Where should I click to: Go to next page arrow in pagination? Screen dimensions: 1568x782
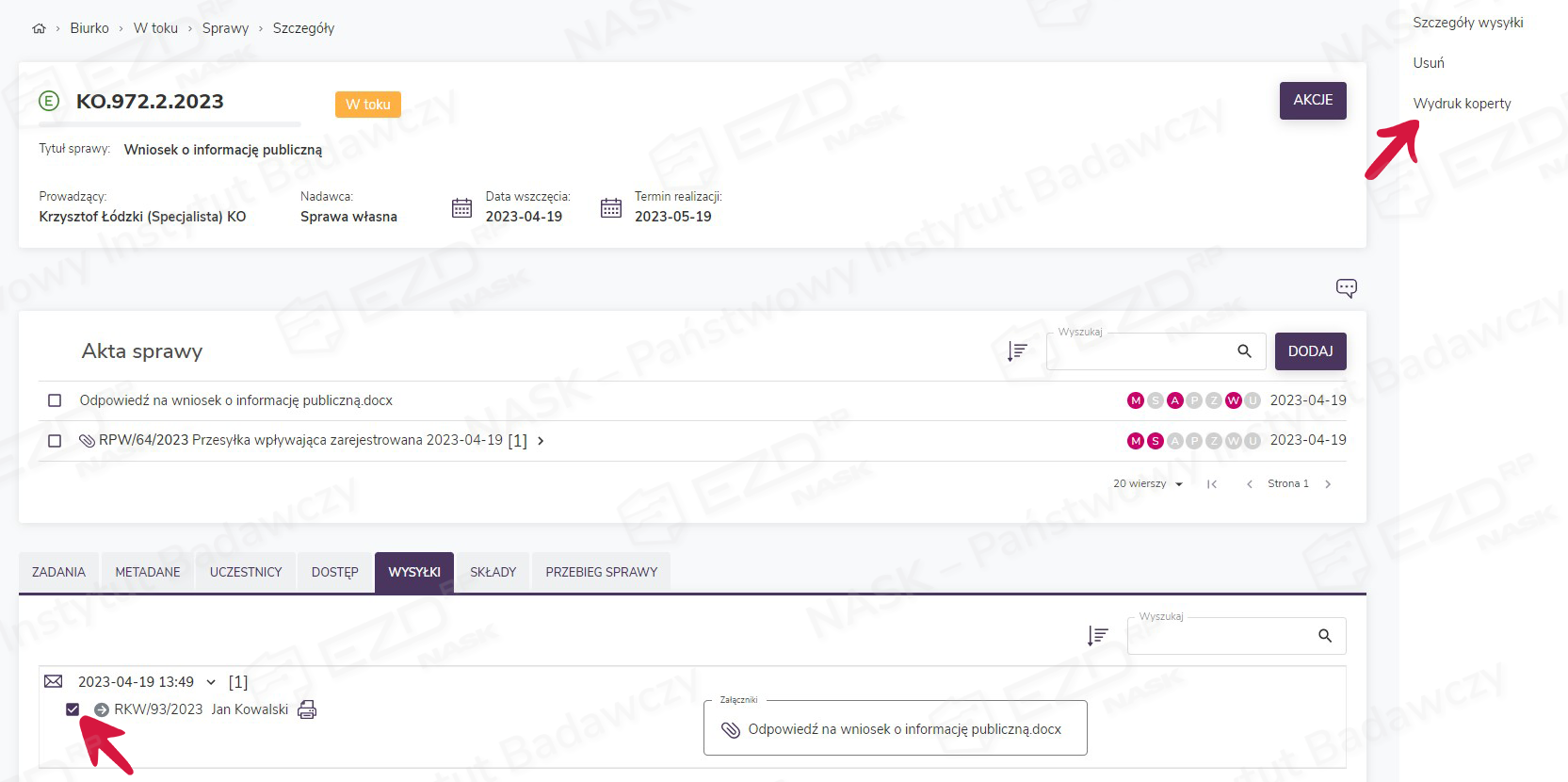[1328, 484]
